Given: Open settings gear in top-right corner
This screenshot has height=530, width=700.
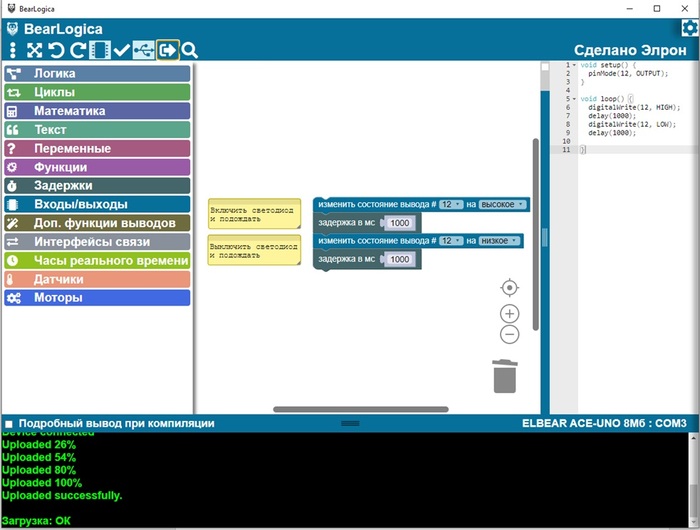Looking at the screenshot, I should [x=689, y=28].
